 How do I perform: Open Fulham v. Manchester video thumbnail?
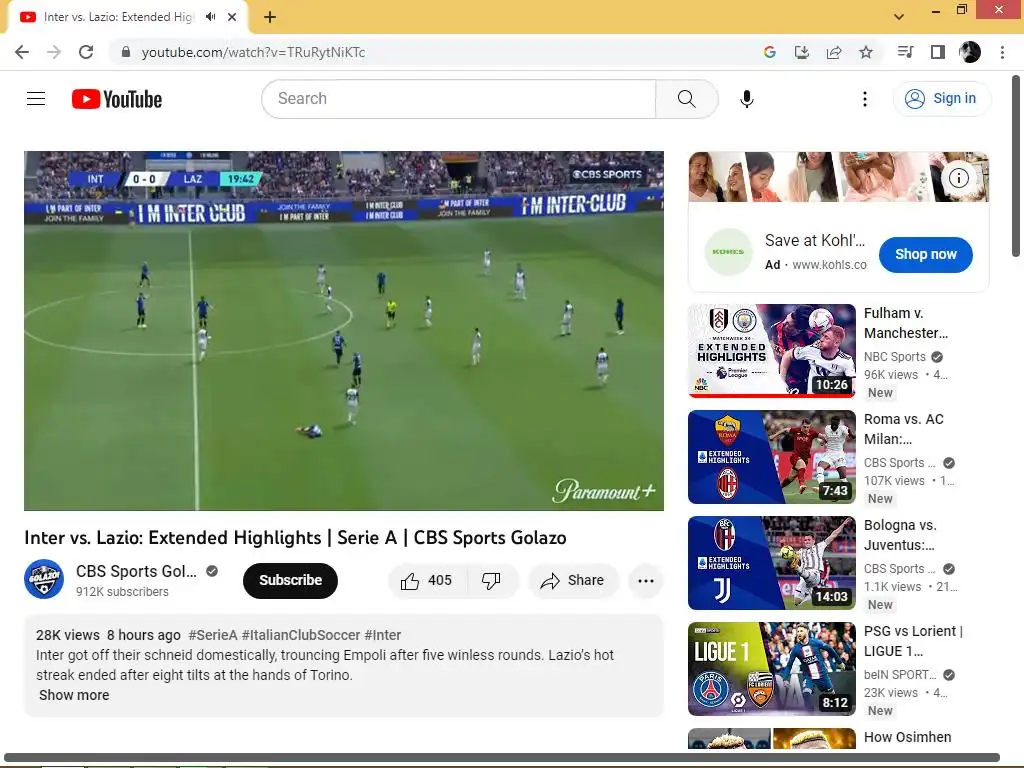(772, 351)
